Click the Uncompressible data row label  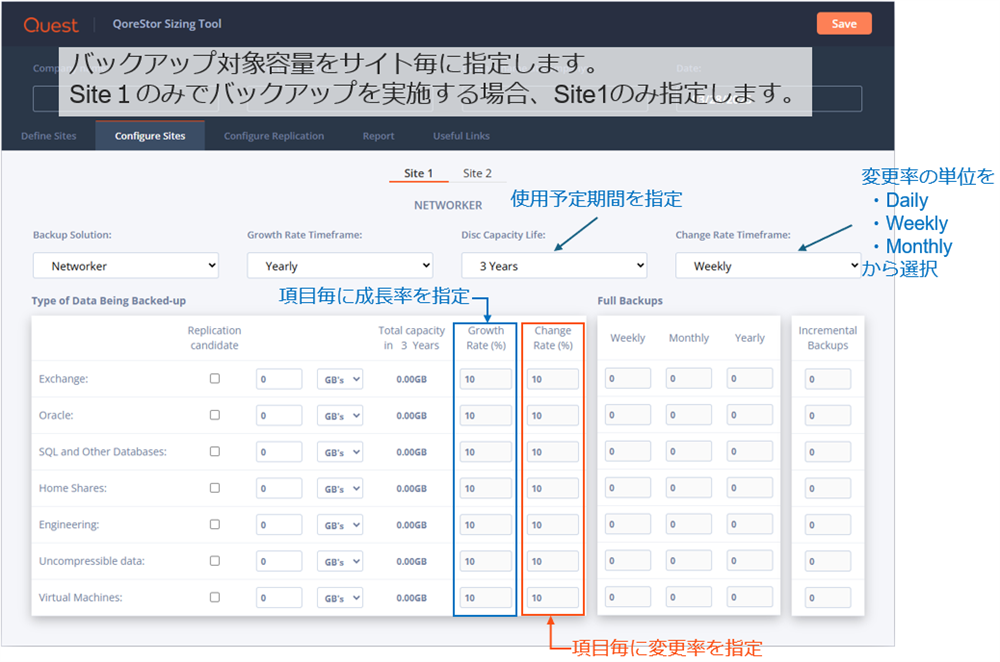tap(92, 561)
